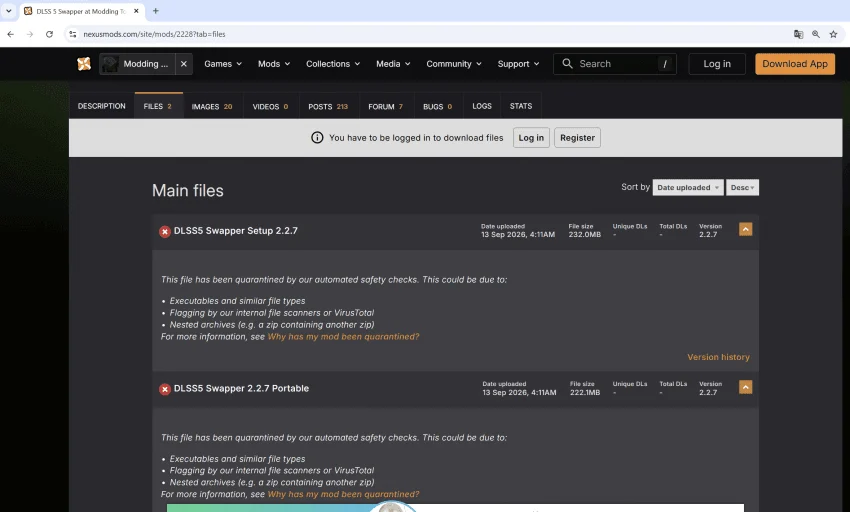Select the DLSS 5 Swapper browser tab
This screenshot has height=512, width=850.
click(81, 11)
